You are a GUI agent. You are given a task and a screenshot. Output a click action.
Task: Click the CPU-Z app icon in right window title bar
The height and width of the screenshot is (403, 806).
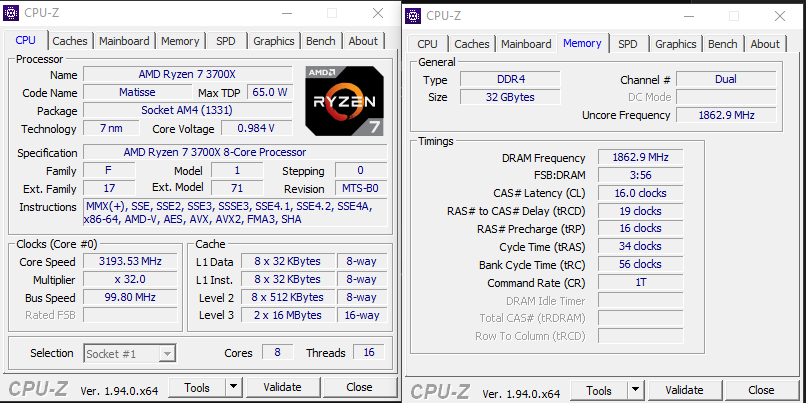(413, 15)
